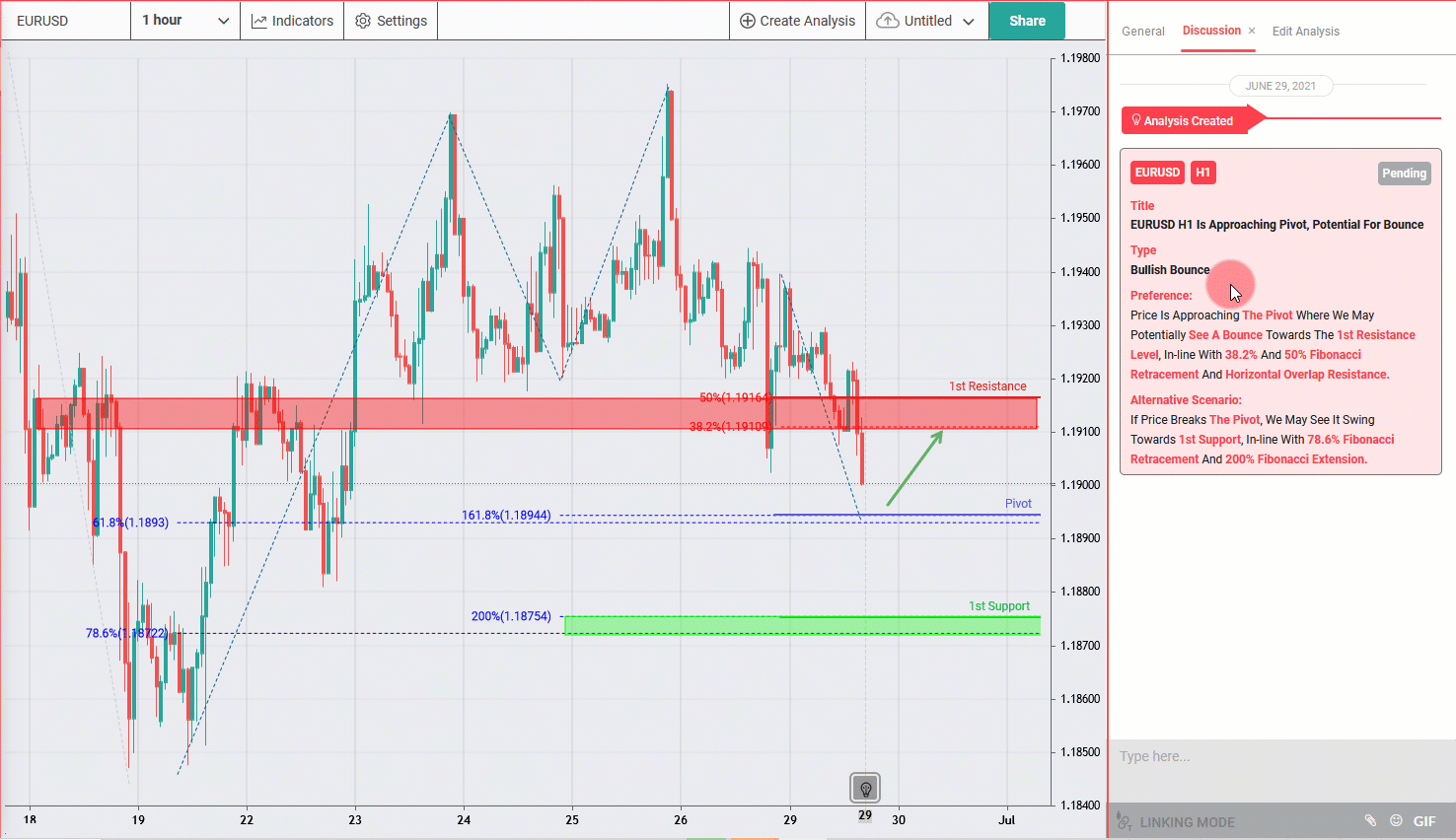Click the 61.8%(1.1893) Fibonacci label
Viewport: 1456px width, 840px height.
coord(130,523)
